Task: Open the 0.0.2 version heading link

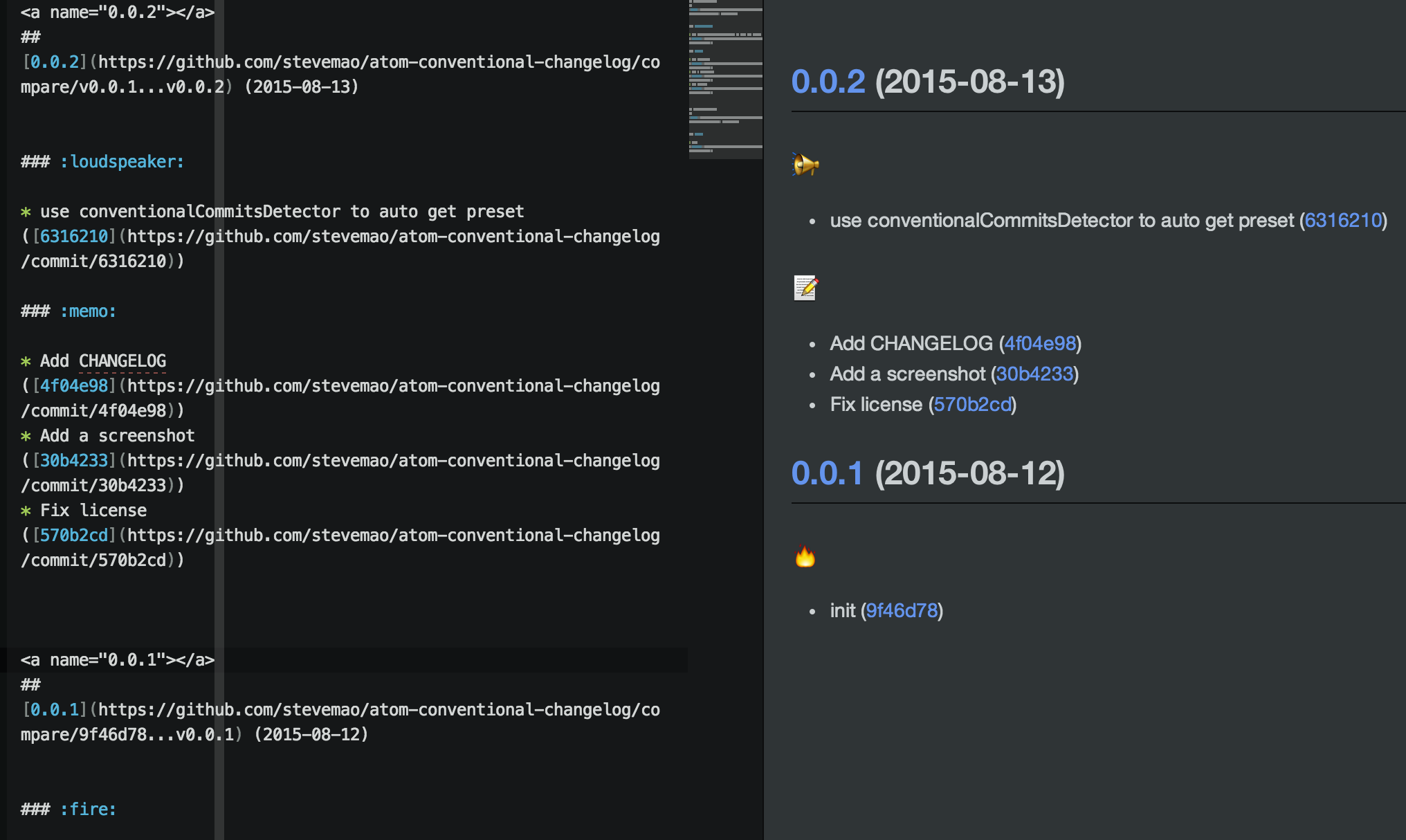Action: point(828,82)
